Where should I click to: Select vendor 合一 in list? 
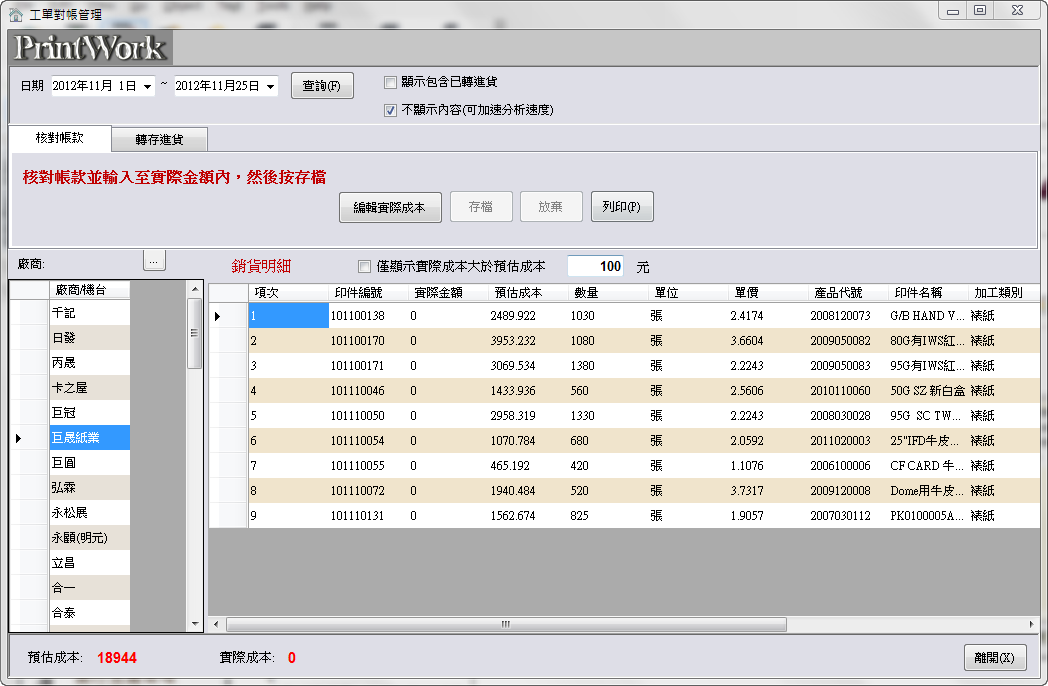pos(90,588)
